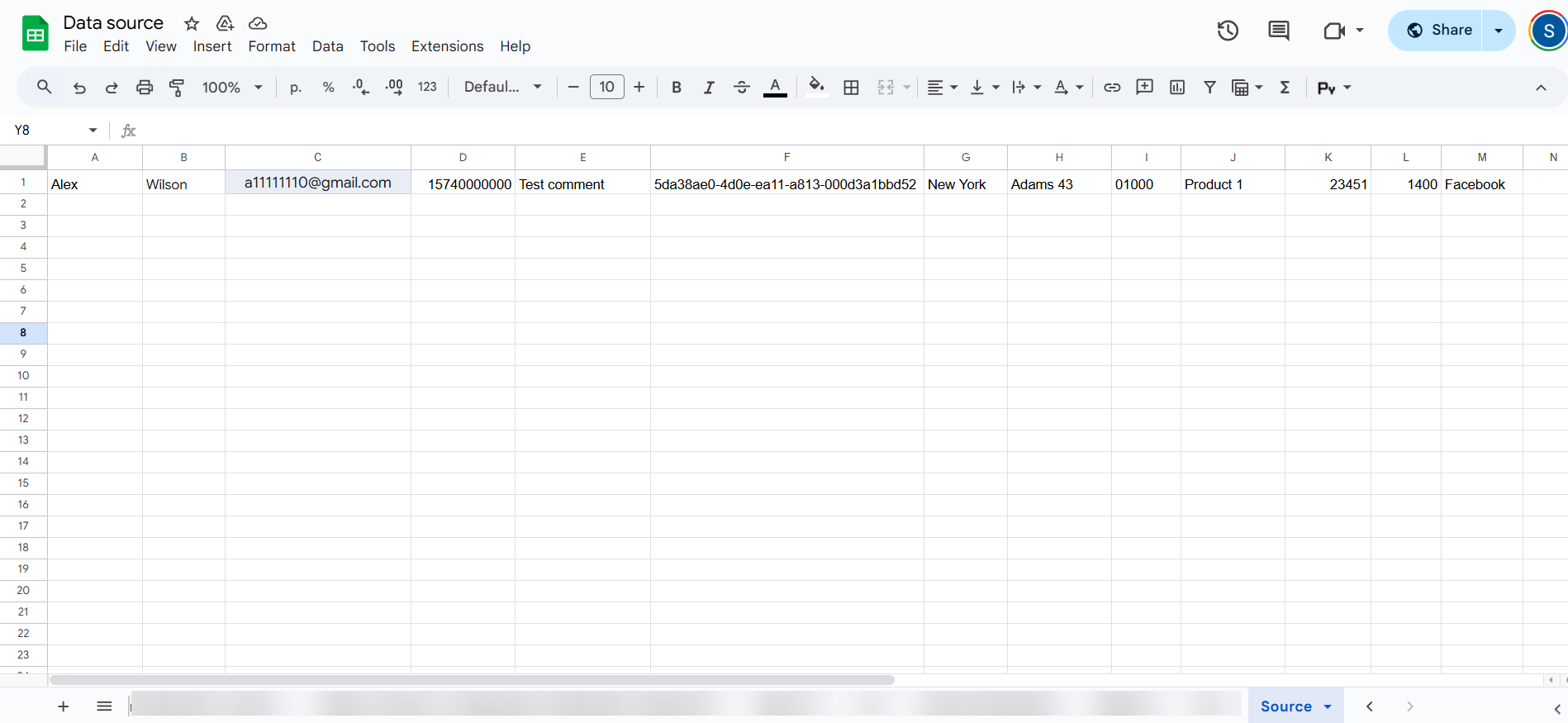
Task: Insert a chart
Action: [1177, 88]
